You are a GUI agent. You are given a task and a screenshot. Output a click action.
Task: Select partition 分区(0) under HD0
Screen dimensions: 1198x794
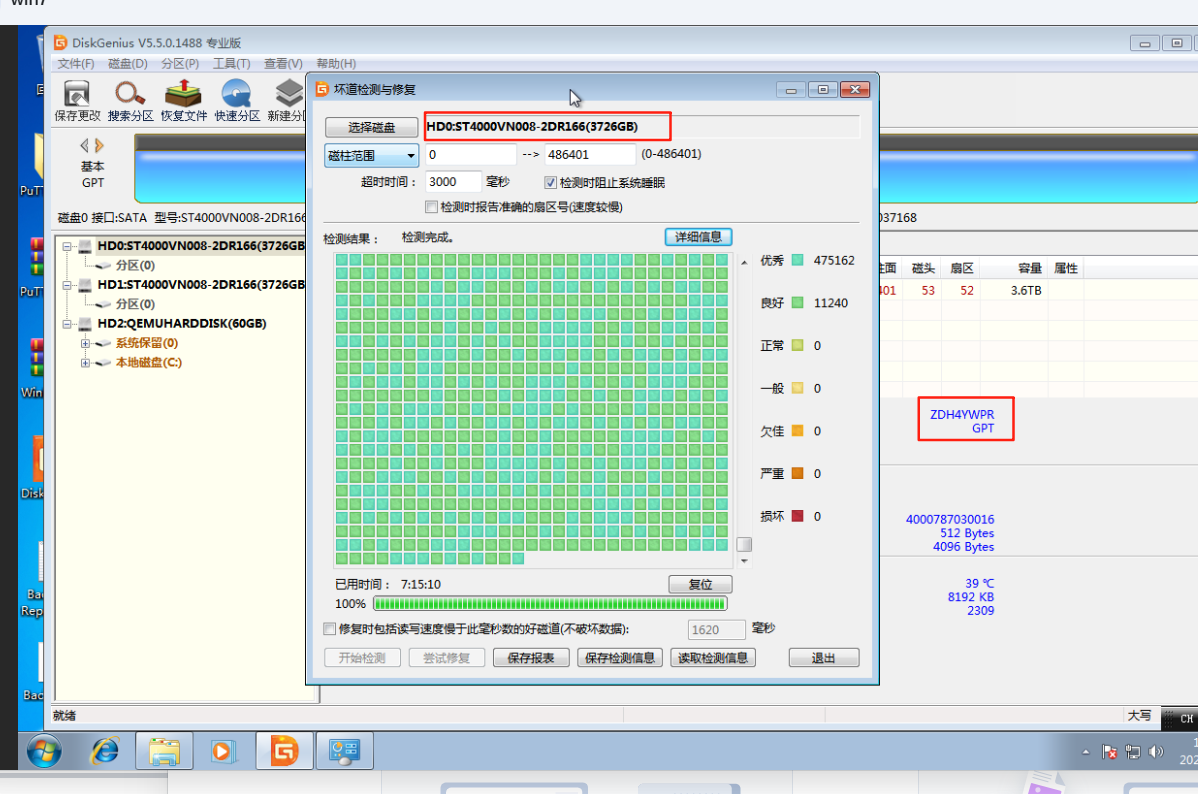[135, 265]
